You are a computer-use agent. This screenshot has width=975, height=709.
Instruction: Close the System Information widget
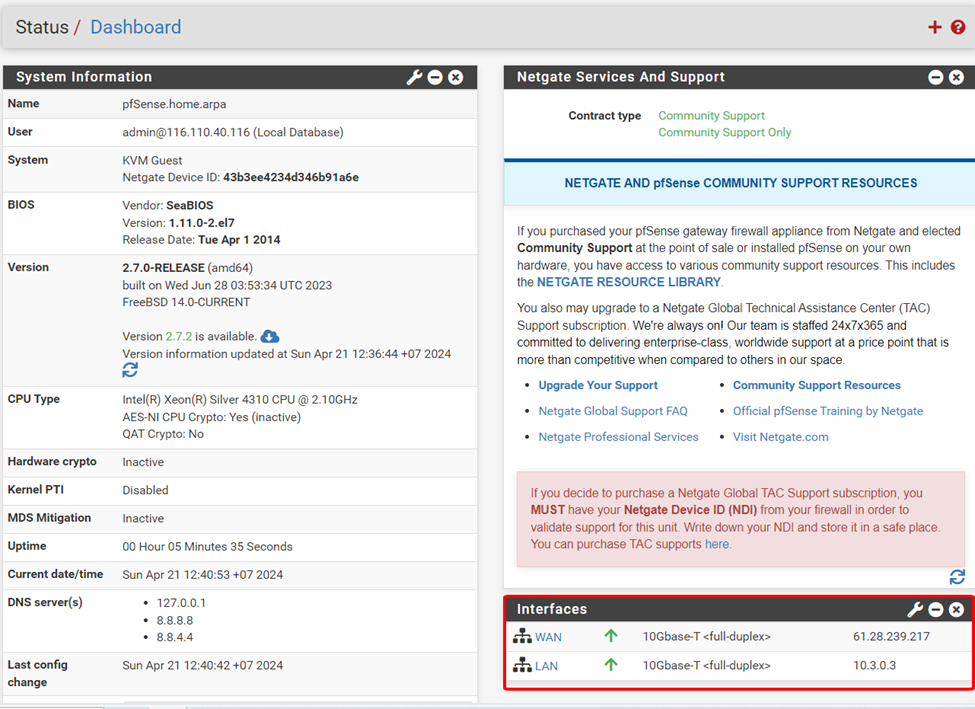pos(456,77)
